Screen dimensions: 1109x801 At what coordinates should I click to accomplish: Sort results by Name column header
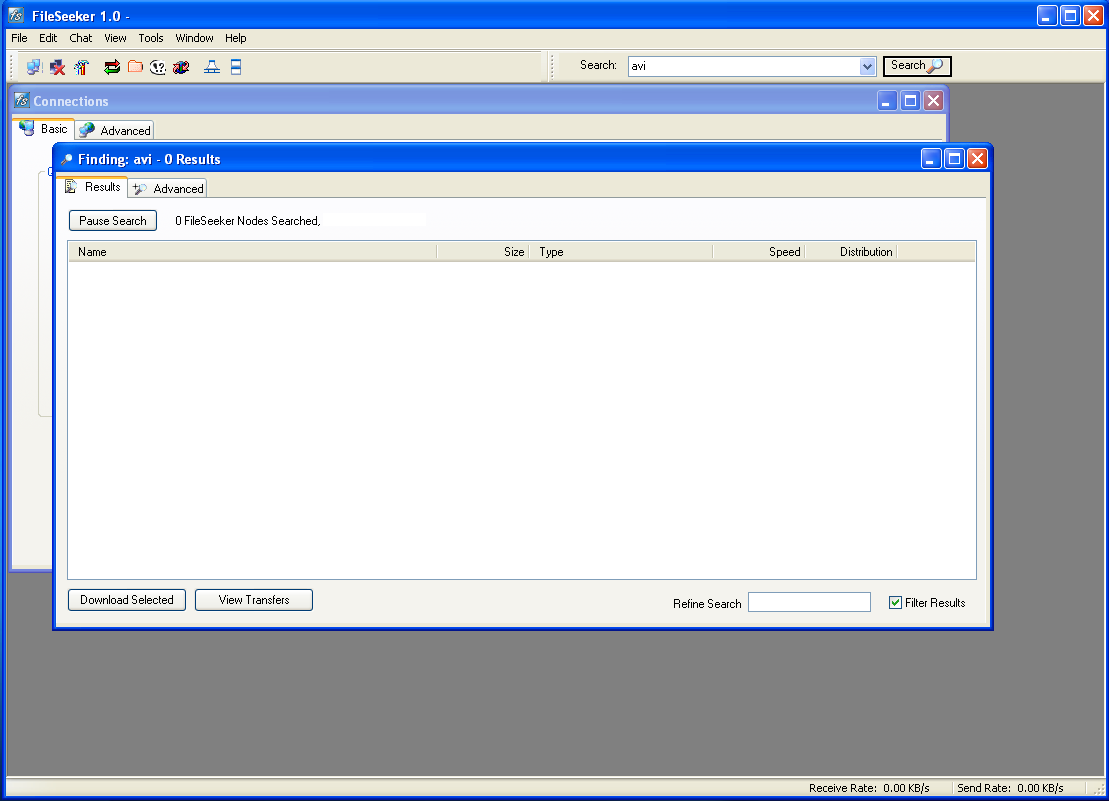252,252
